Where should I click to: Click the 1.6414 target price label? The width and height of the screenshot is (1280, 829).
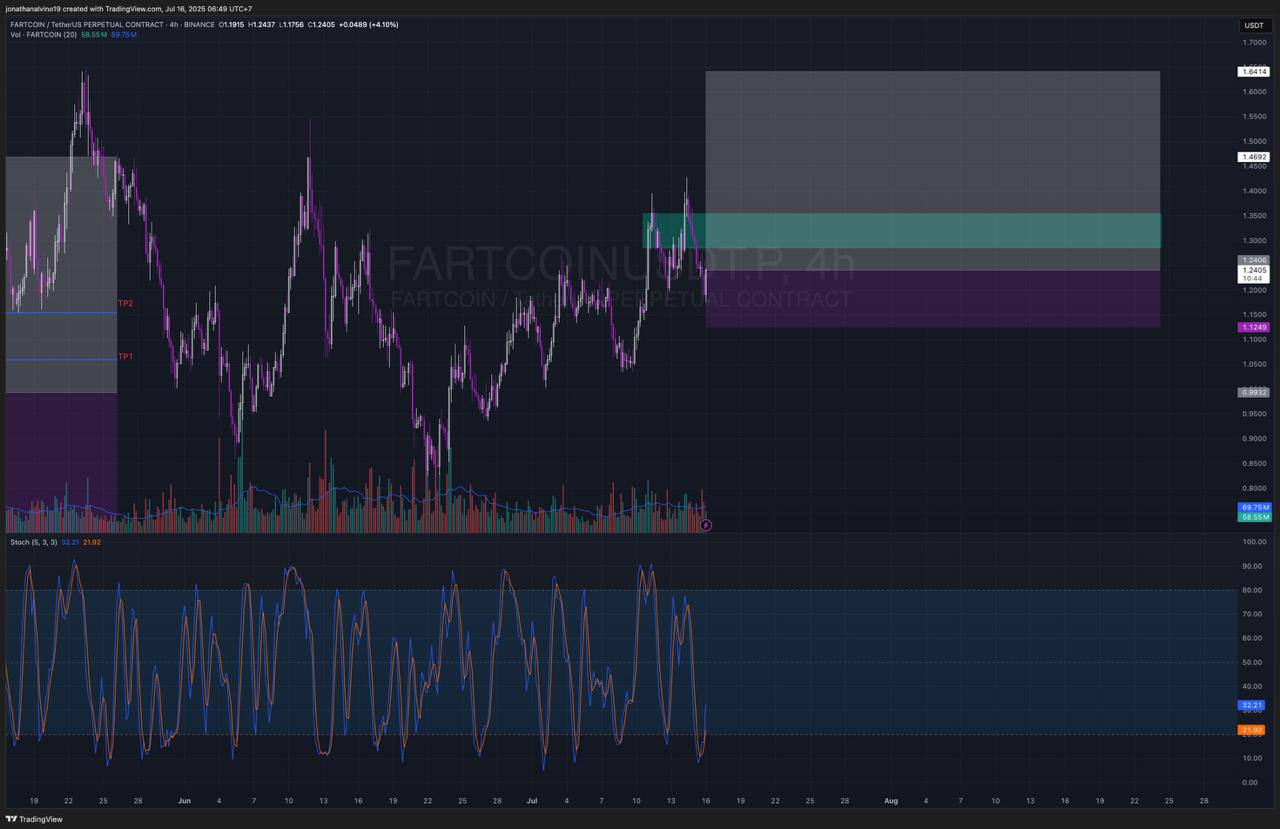tap(1253, 72)
